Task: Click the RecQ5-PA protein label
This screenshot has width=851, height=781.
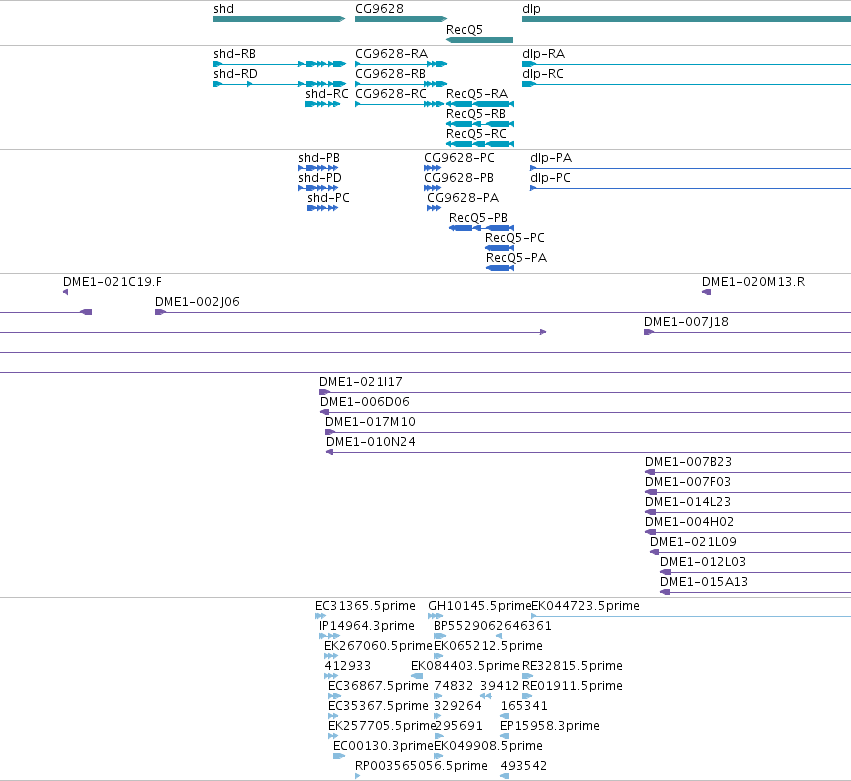Action: point(516,258)
